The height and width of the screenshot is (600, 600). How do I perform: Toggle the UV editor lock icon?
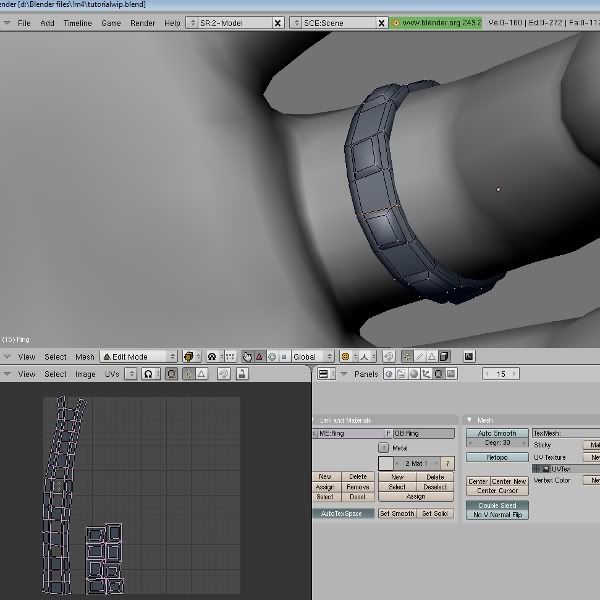(x=242, y=374)
